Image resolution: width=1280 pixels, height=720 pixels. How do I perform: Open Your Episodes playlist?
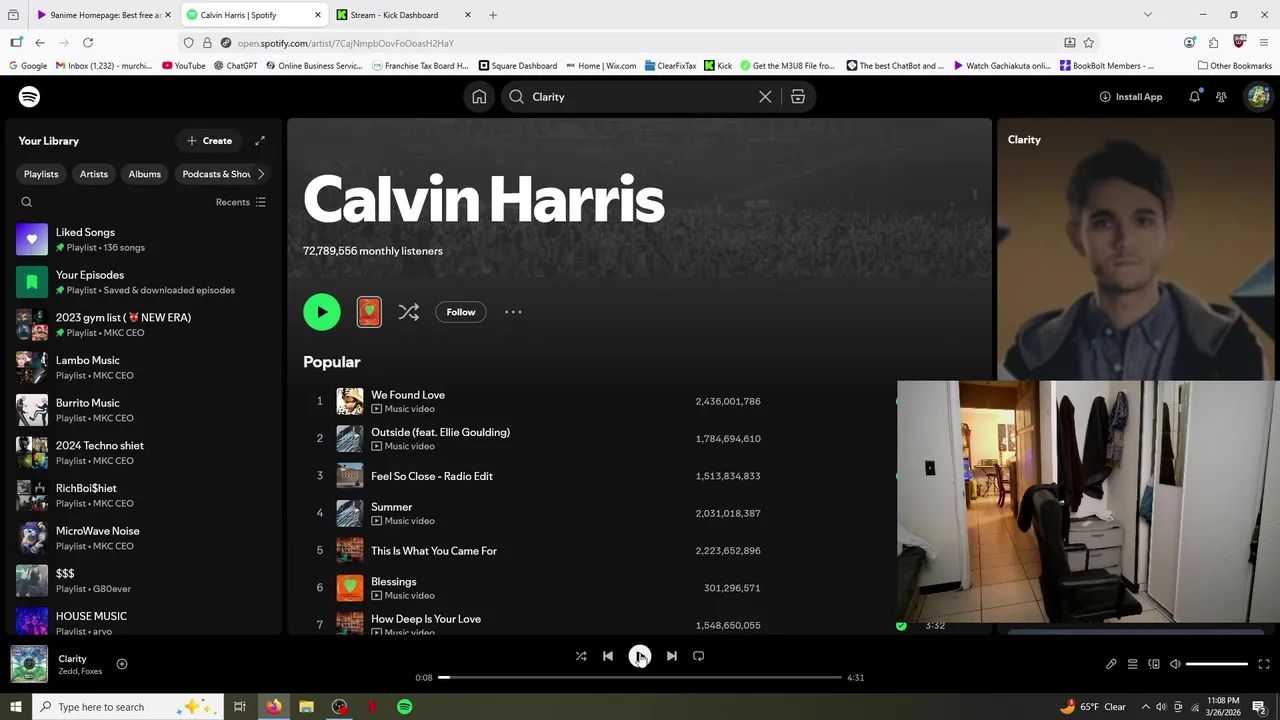[144, 282]
